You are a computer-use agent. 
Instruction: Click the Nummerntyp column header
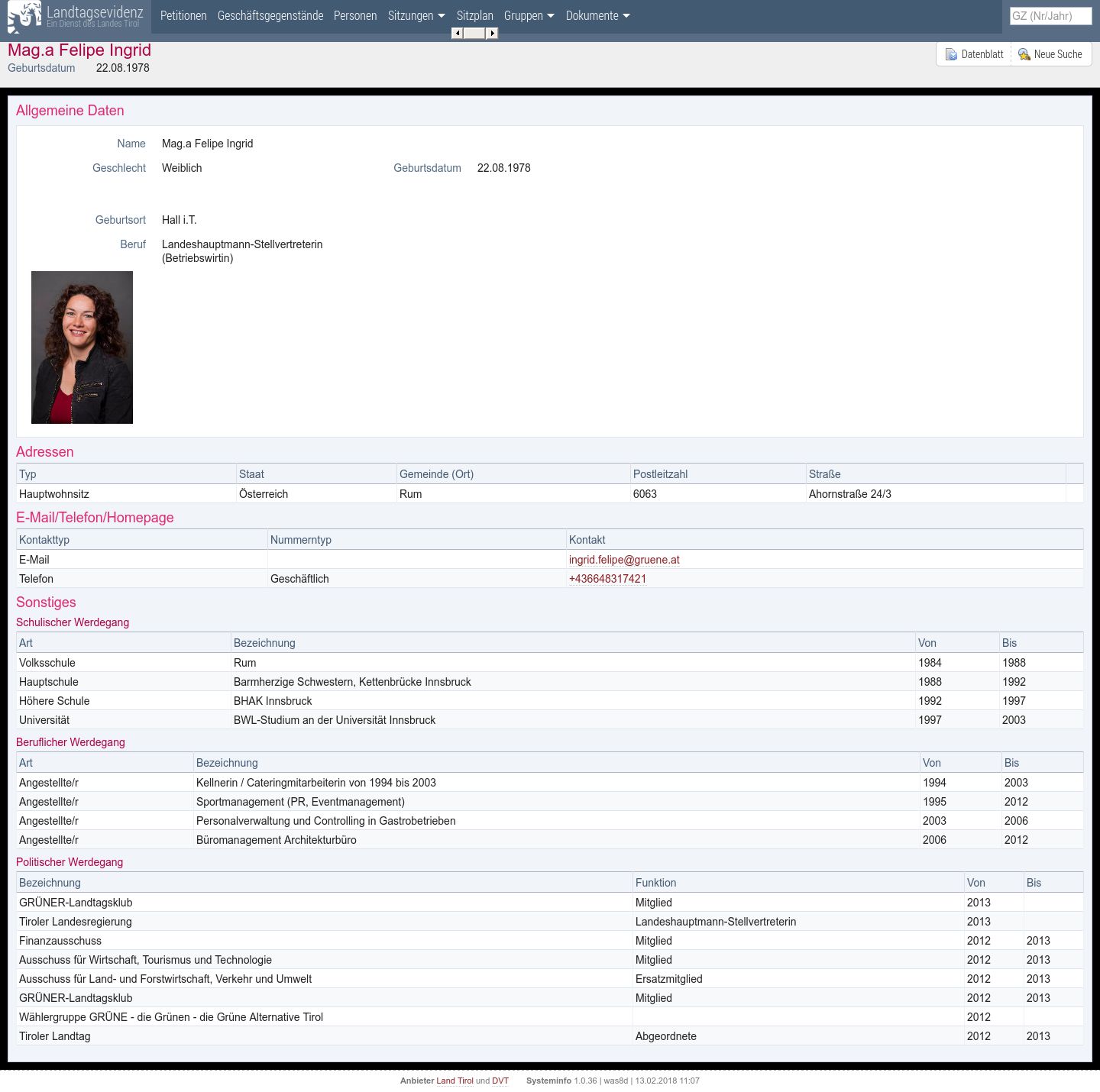click(x=417, y=540)
